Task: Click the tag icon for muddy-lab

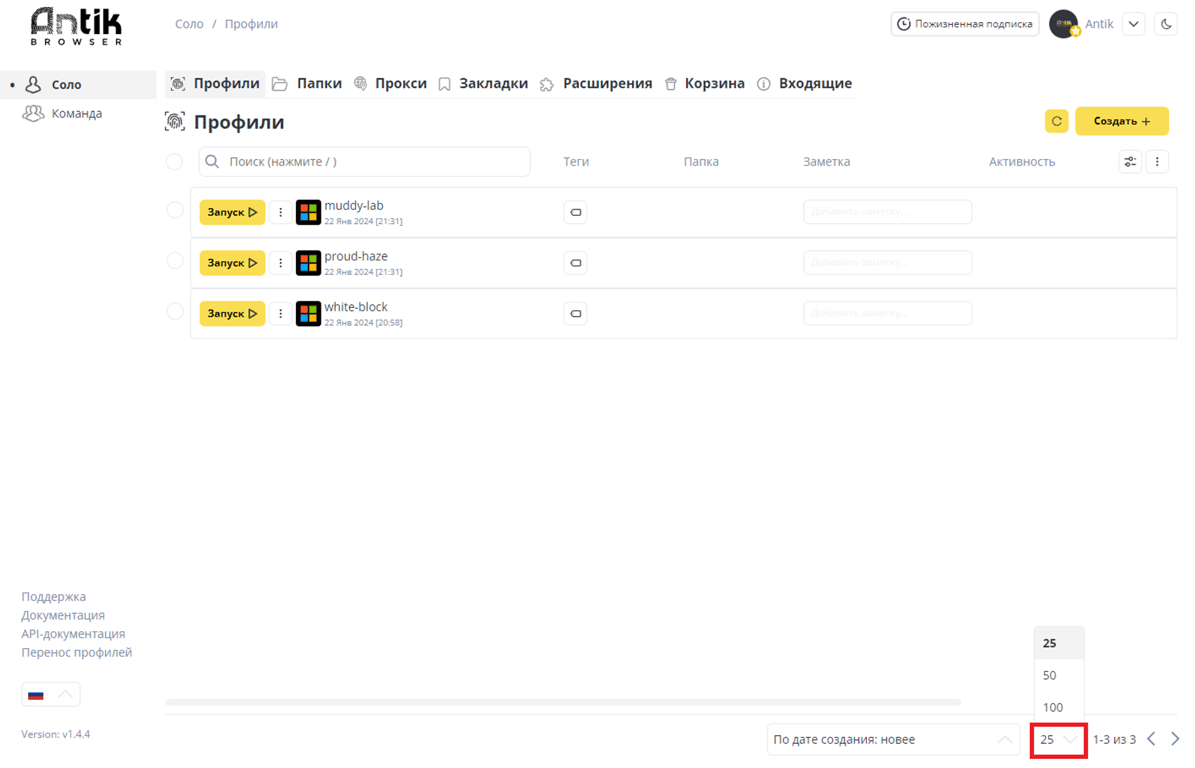Action: click(575, 212)
